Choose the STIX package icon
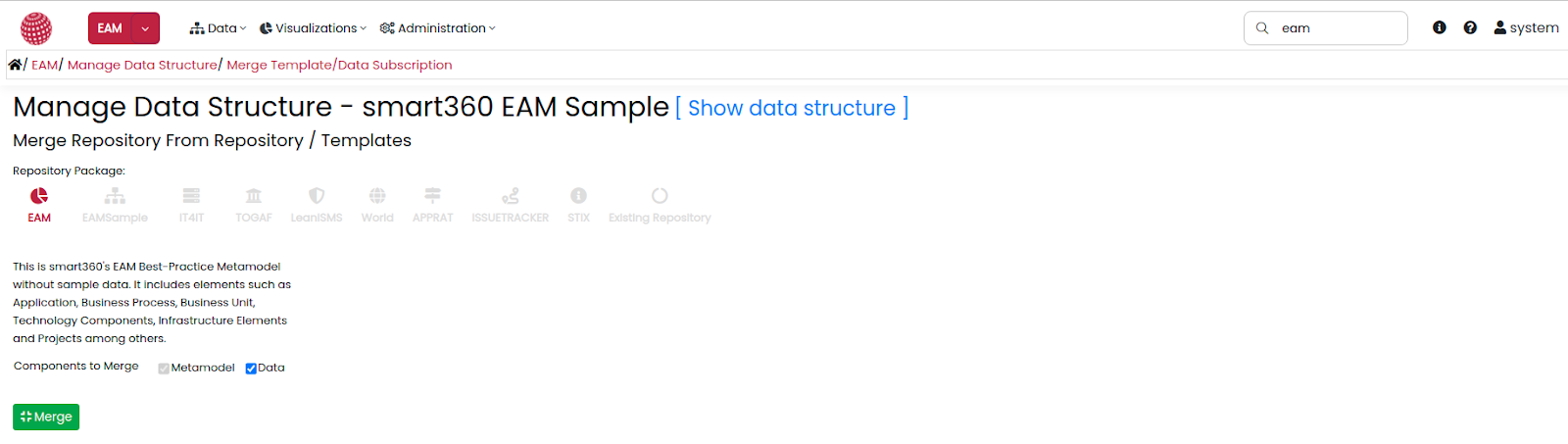 tap(578, 196)
